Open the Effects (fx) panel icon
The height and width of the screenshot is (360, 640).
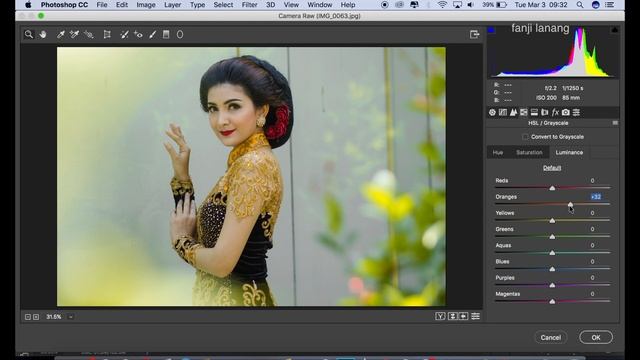point(555,112)
